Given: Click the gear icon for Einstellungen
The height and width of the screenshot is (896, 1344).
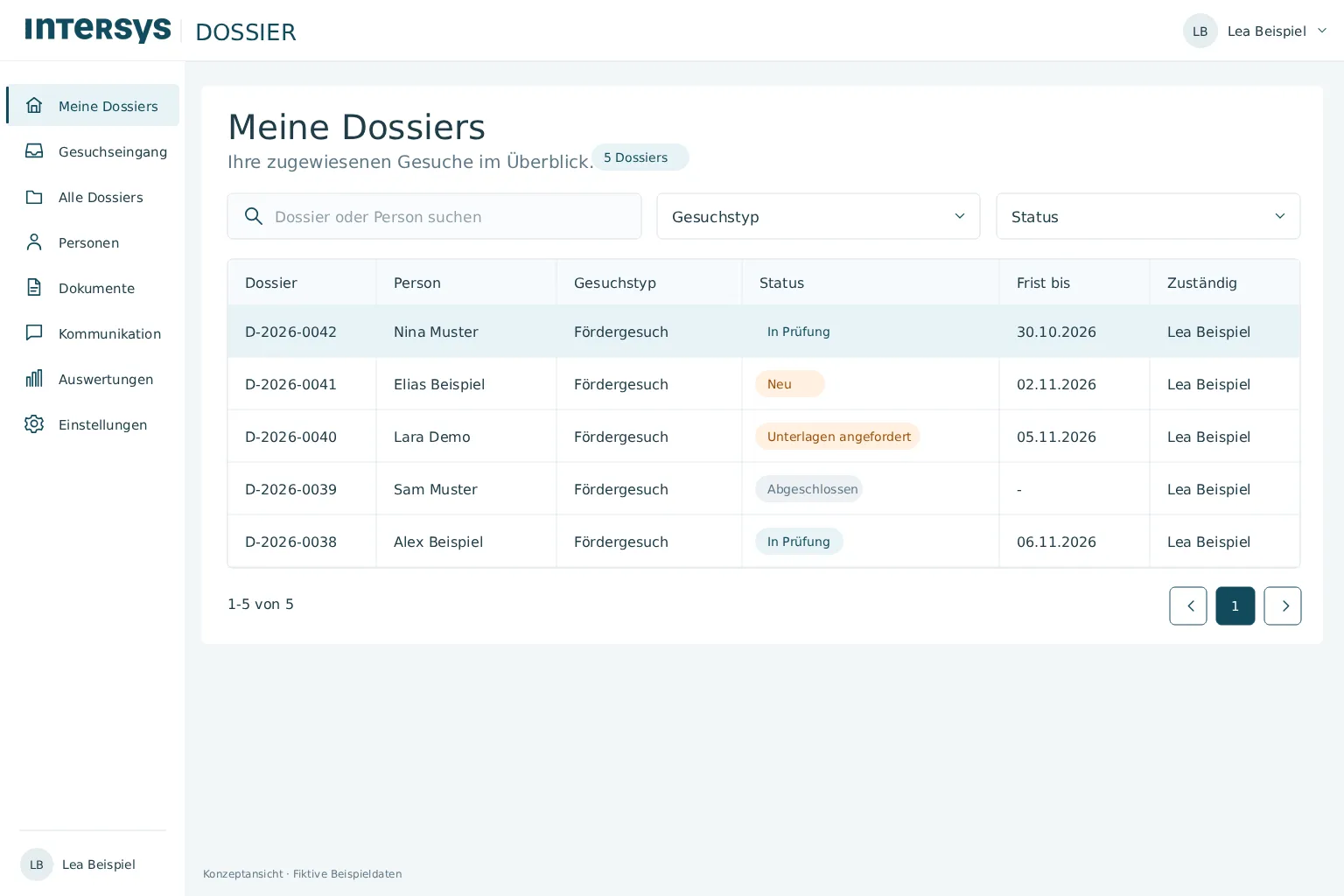Looking at the screenshot, I should point(34,424).
